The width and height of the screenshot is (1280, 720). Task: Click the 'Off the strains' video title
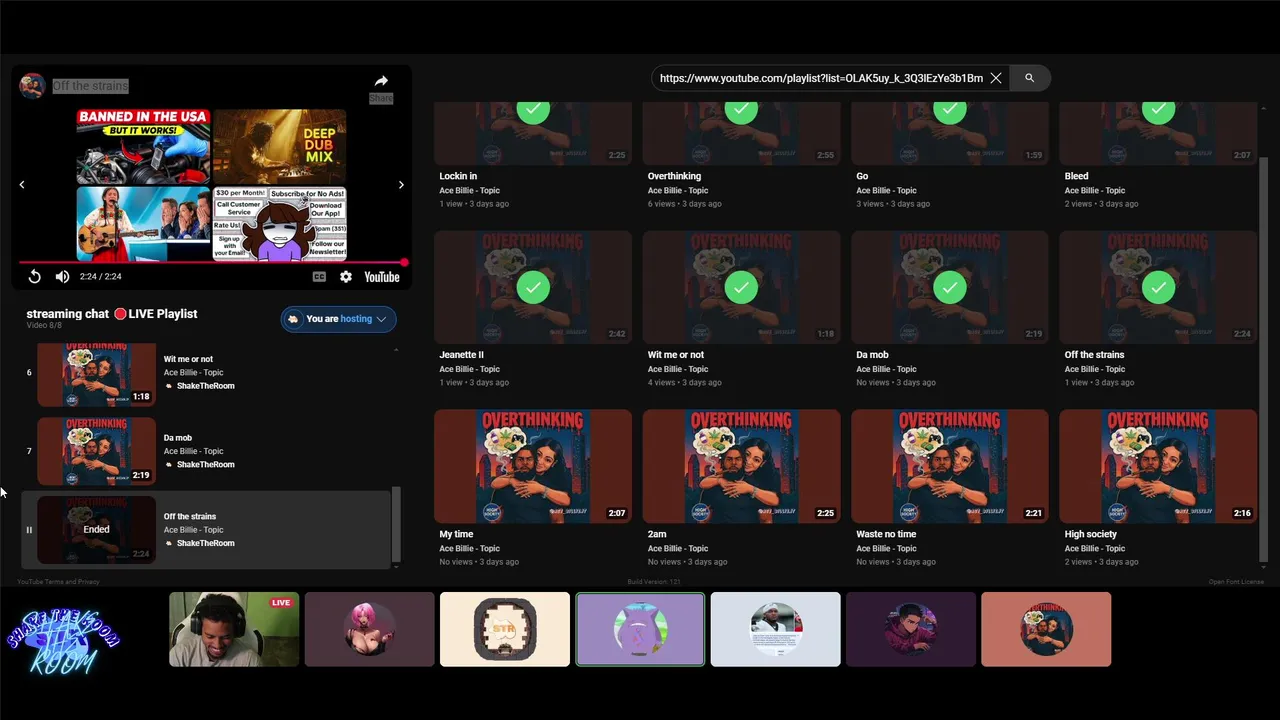click(90, 86)
